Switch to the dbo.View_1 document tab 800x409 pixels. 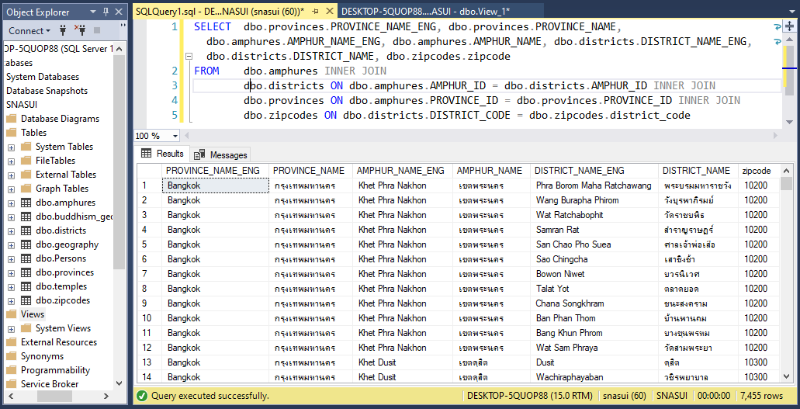pyautogui.click(x=425, y=9)
